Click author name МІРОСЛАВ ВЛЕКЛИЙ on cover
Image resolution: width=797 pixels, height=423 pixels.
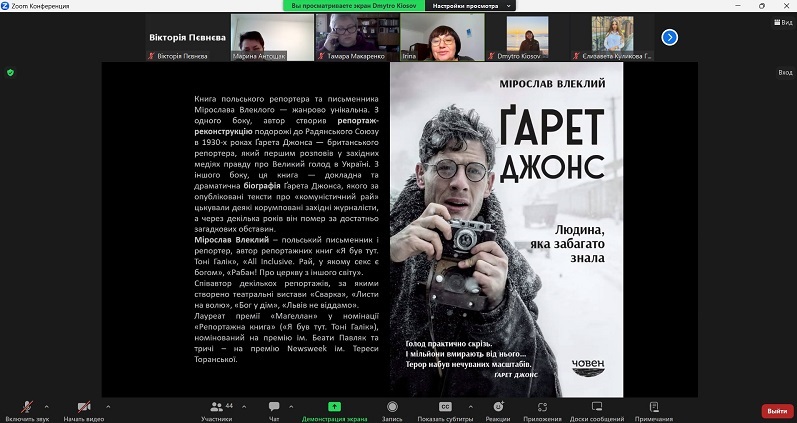point(552,83)
